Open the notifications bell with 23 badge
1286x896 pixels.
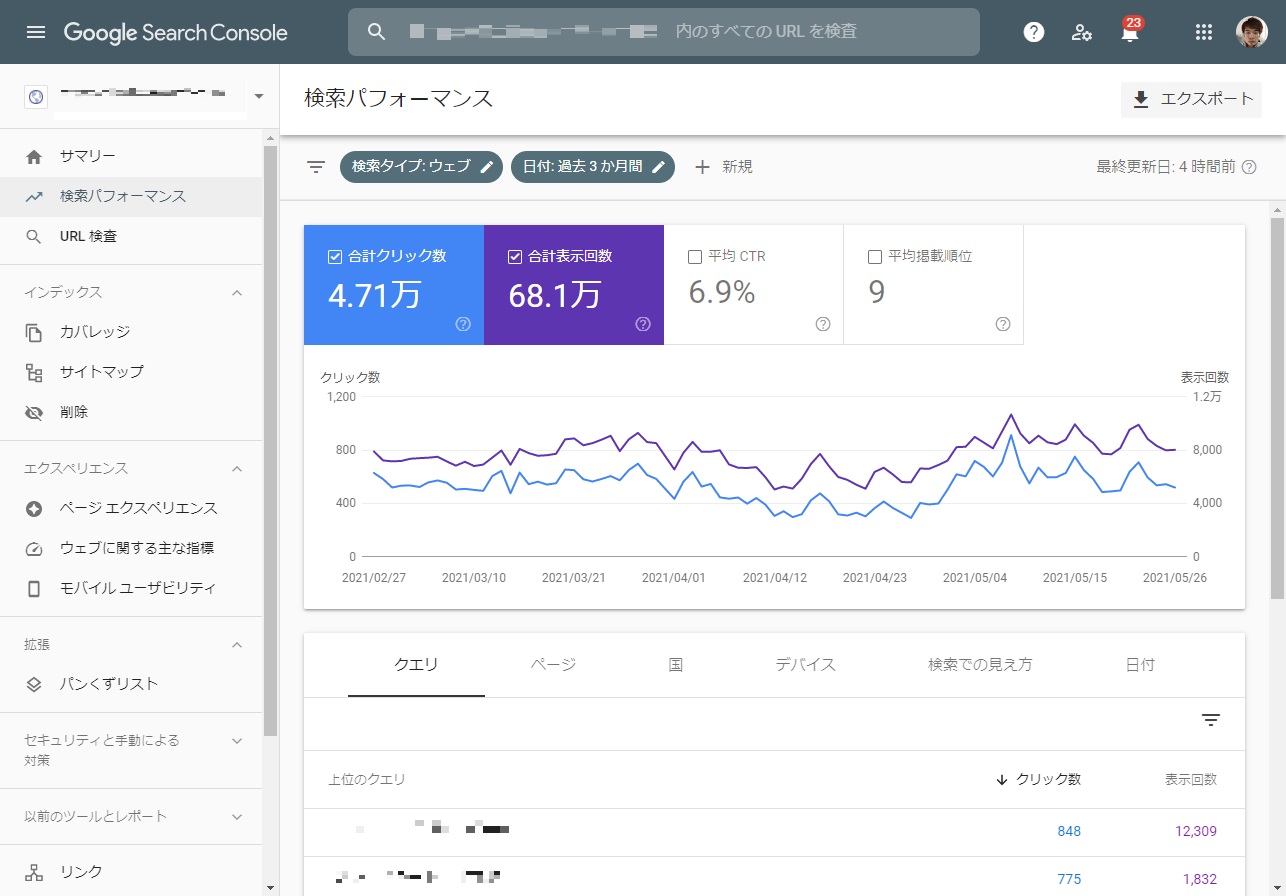tap(1130, 32)
